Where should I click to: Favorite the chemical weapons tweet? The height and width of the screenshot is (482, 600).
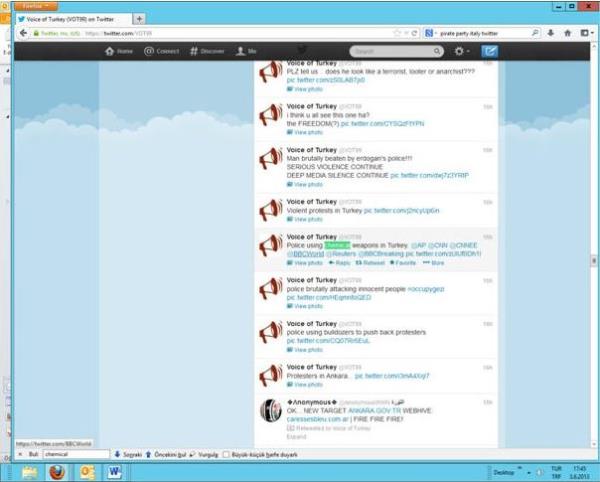[x=403, y=263]
